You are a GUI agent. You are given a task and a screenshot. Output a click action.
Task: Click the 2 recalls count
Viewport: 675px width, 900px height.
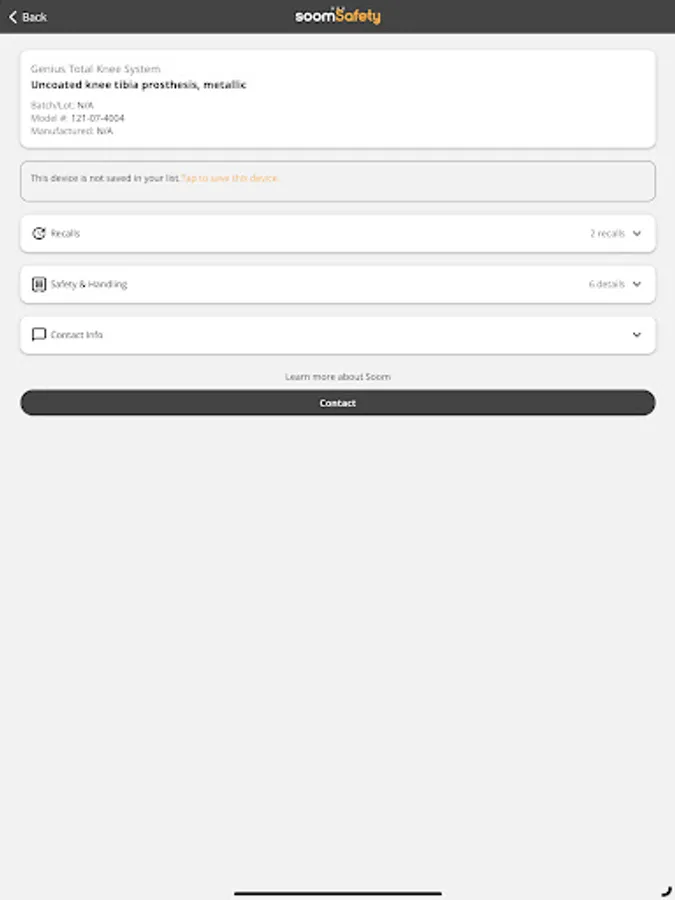607,234
